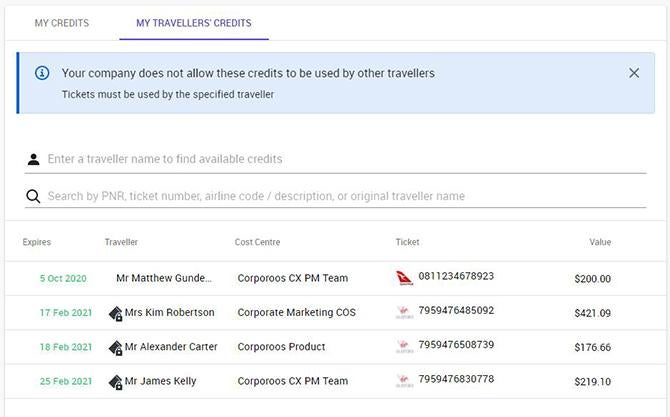Dismiss the info banner with the X icon
Screen dimensions: 670x417
634,73
